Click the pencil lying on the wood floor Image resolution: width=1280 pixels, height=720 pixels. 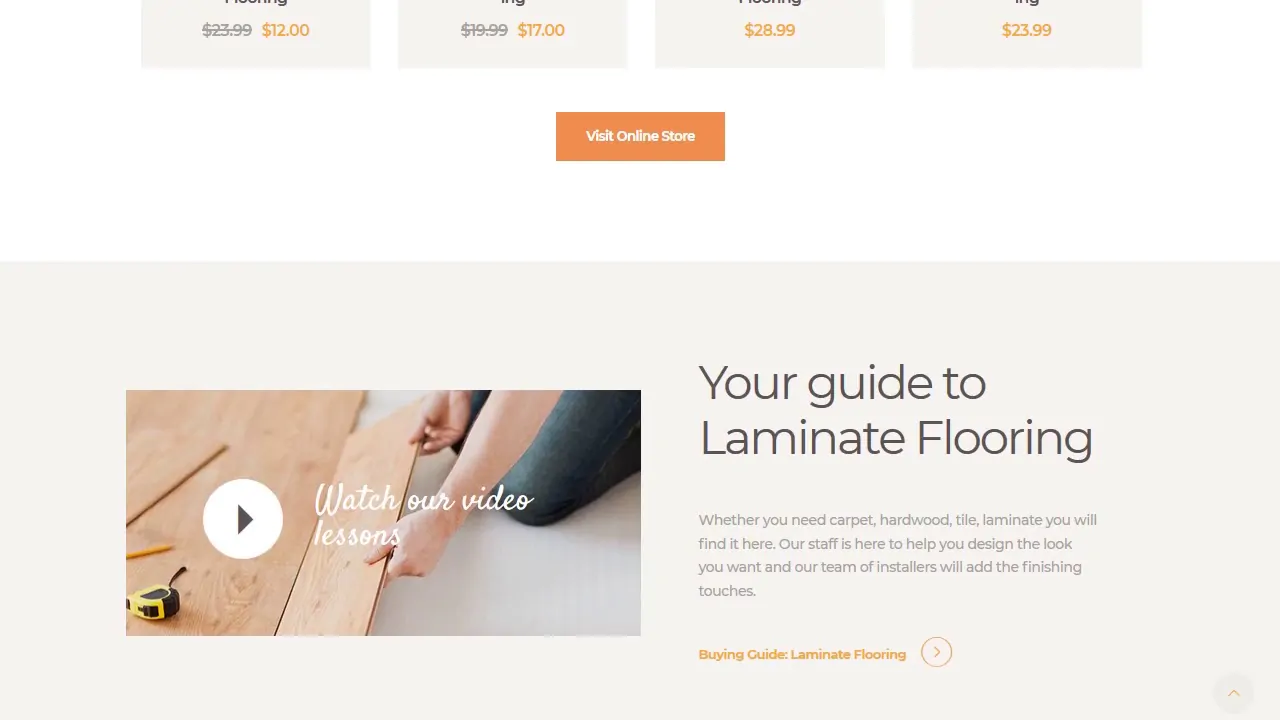point(150,551)
